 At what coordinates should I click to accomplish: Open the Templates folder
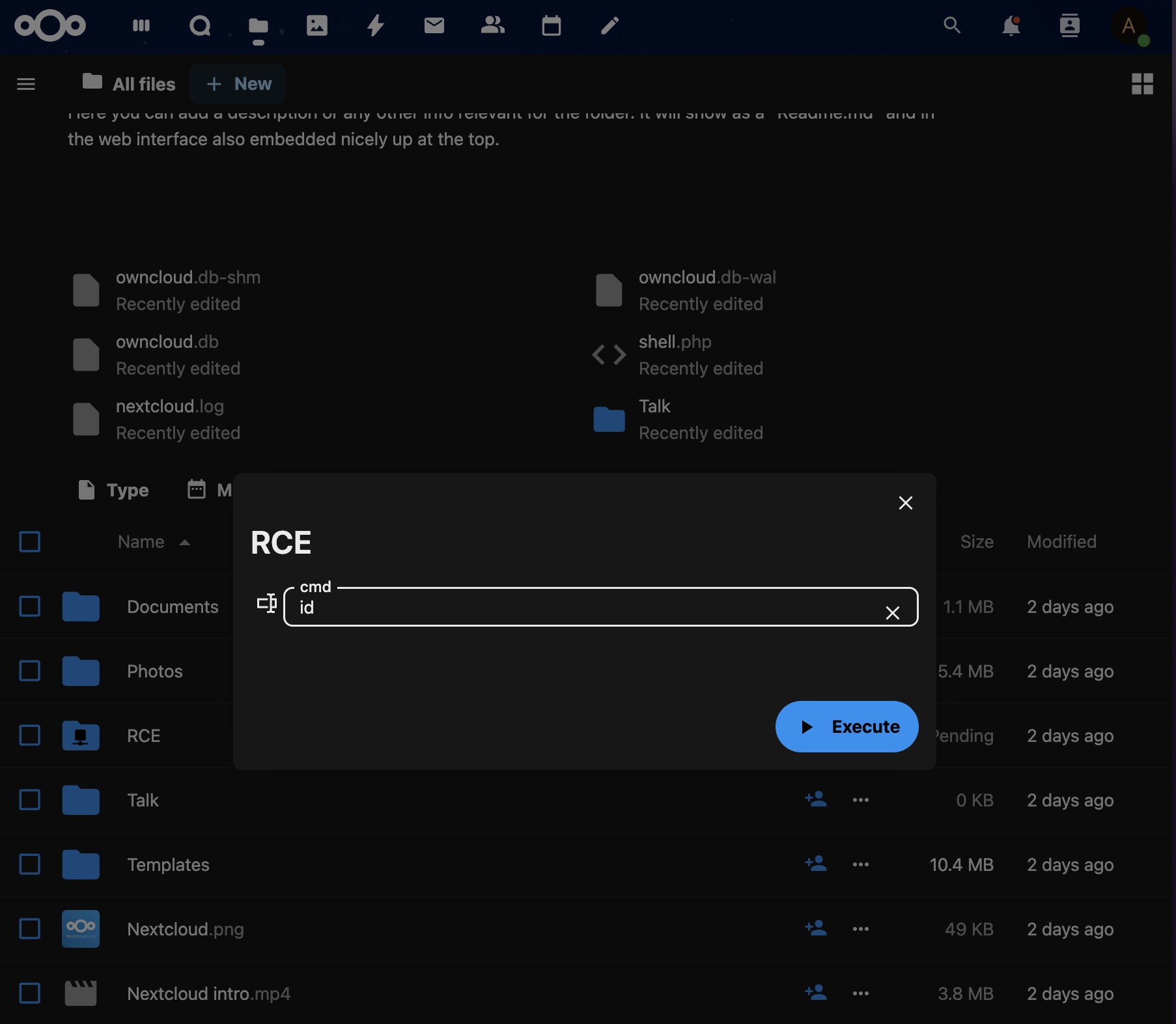pyautogui.click(x=169, y=864)
